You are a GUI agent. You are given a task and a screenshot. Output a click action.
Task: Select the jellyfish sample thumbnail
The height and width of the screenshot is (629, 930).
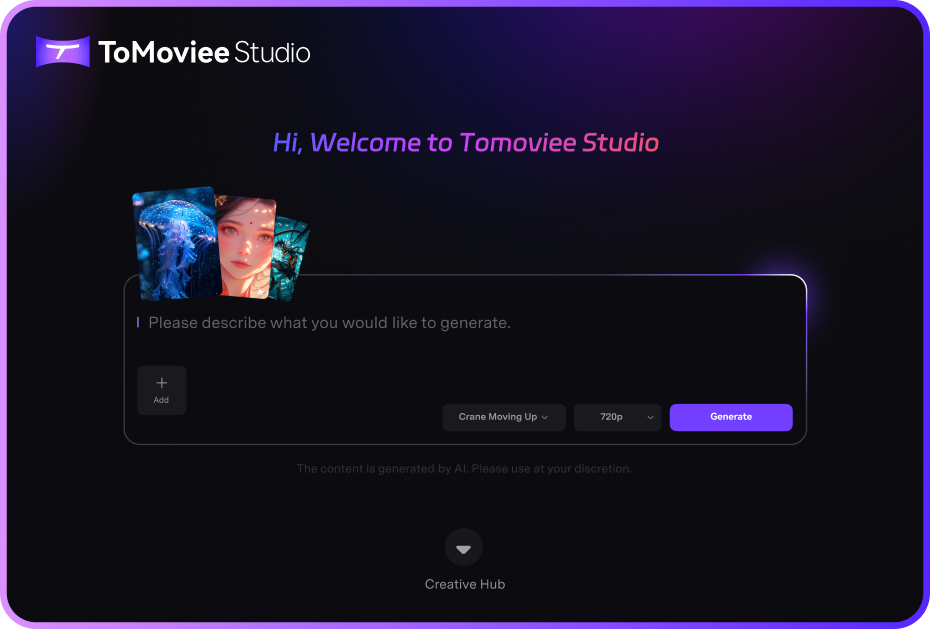(175, 245)
